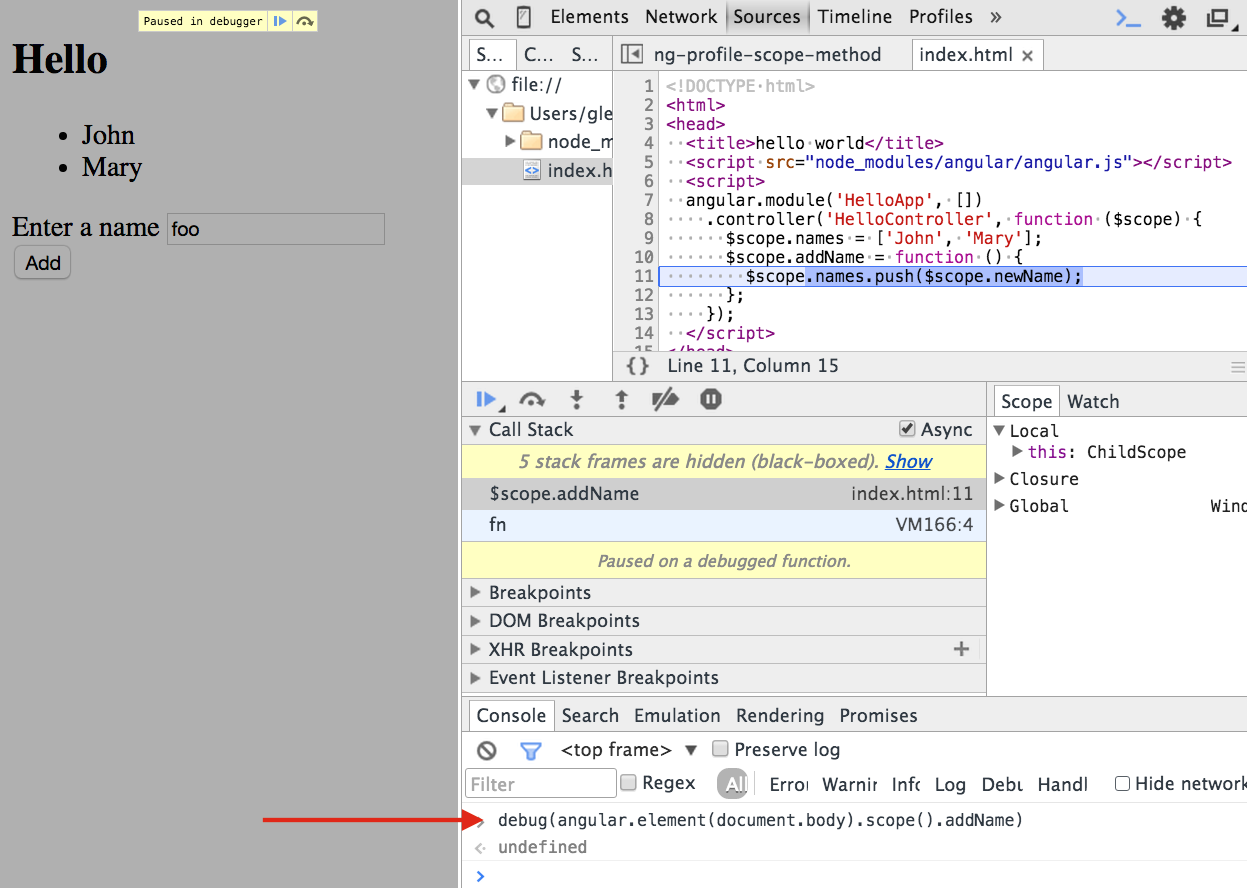
Task: Filter console by Info level
Action: (x=906, y=785)
